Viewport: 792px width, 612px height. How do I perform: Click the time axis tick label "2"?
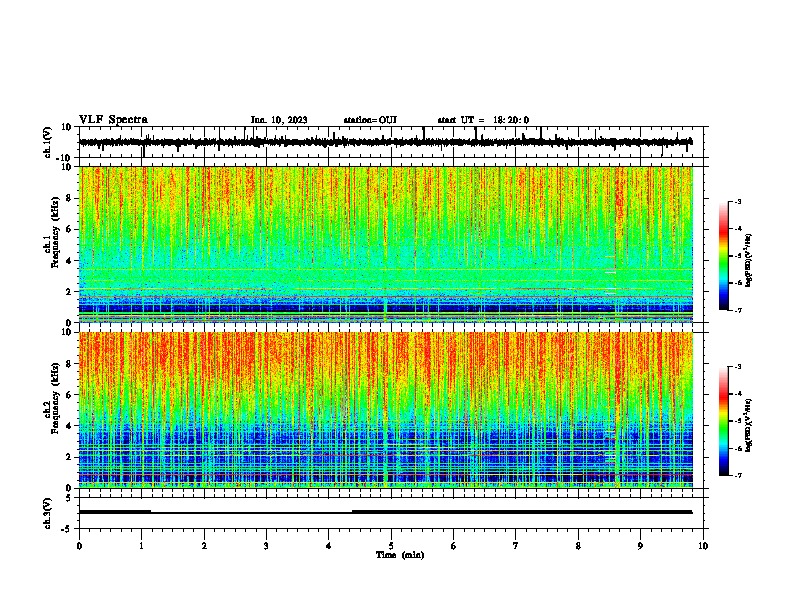(204, 546)
